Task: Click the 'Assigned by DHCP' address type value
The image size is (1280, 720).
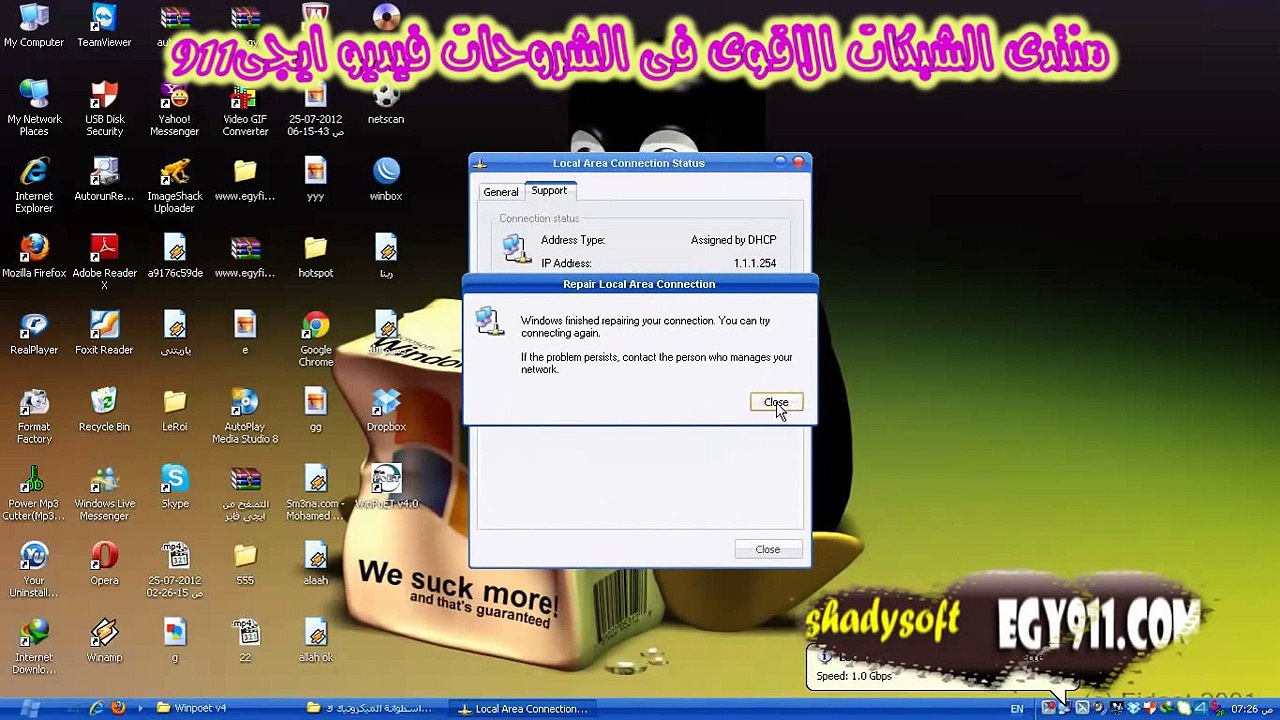Action: 733,240
